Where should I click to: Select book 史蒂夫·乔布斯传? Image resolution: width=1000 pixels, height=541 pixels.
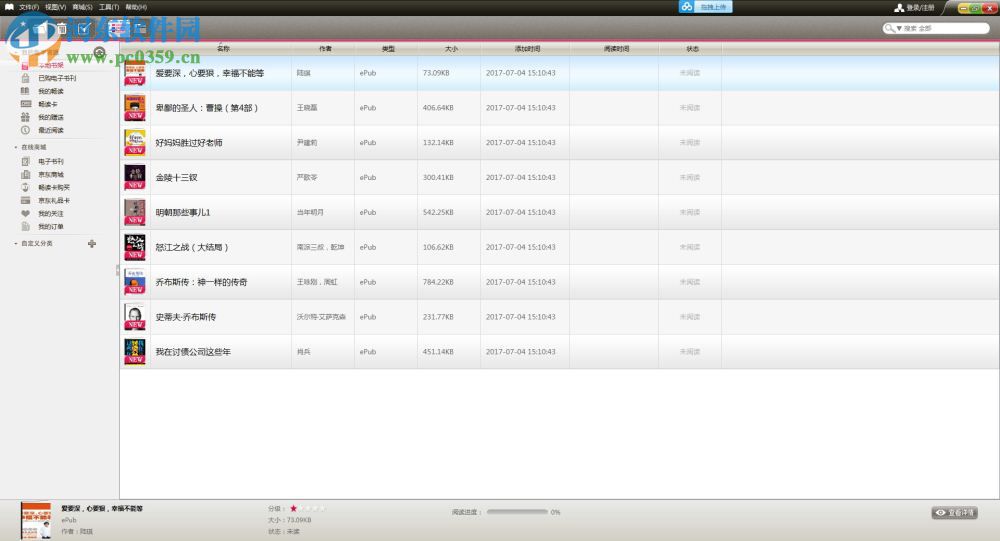[x=559, y=317]
